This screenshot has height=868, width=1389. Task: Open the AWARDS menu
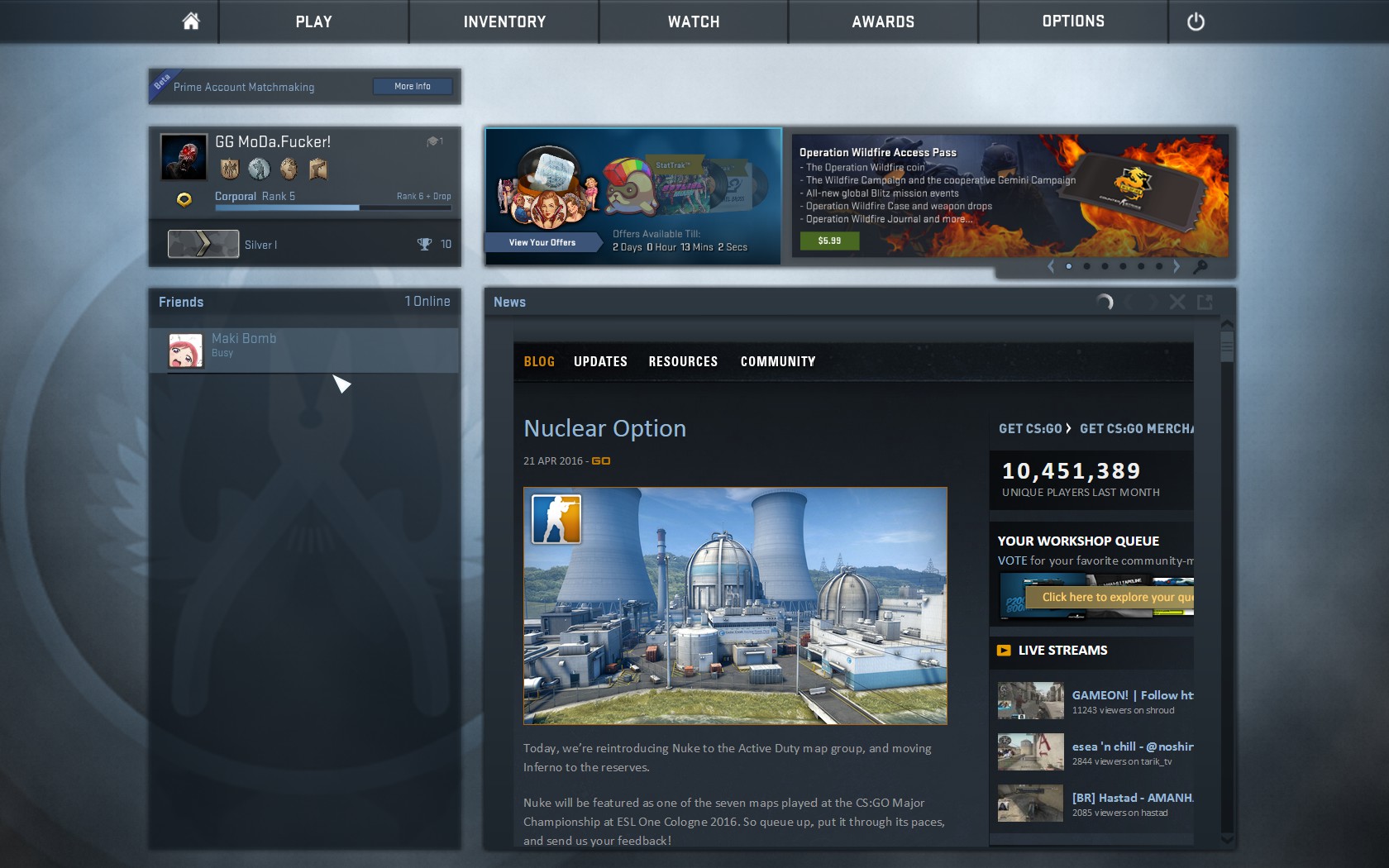(x=883, y=21)
